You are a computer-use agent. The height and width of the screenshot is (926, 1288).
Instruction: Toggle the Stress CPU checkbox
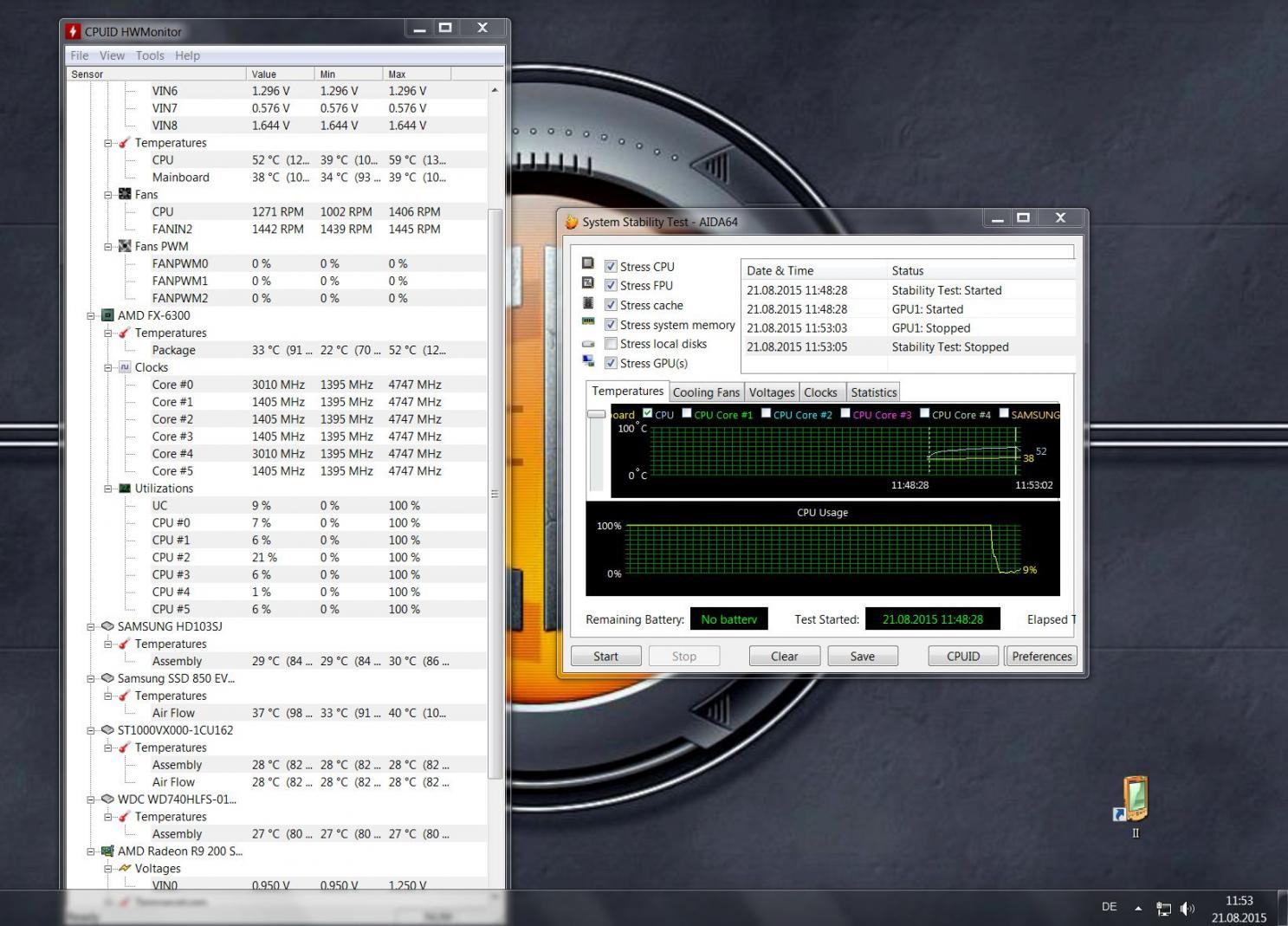point(611,267)
